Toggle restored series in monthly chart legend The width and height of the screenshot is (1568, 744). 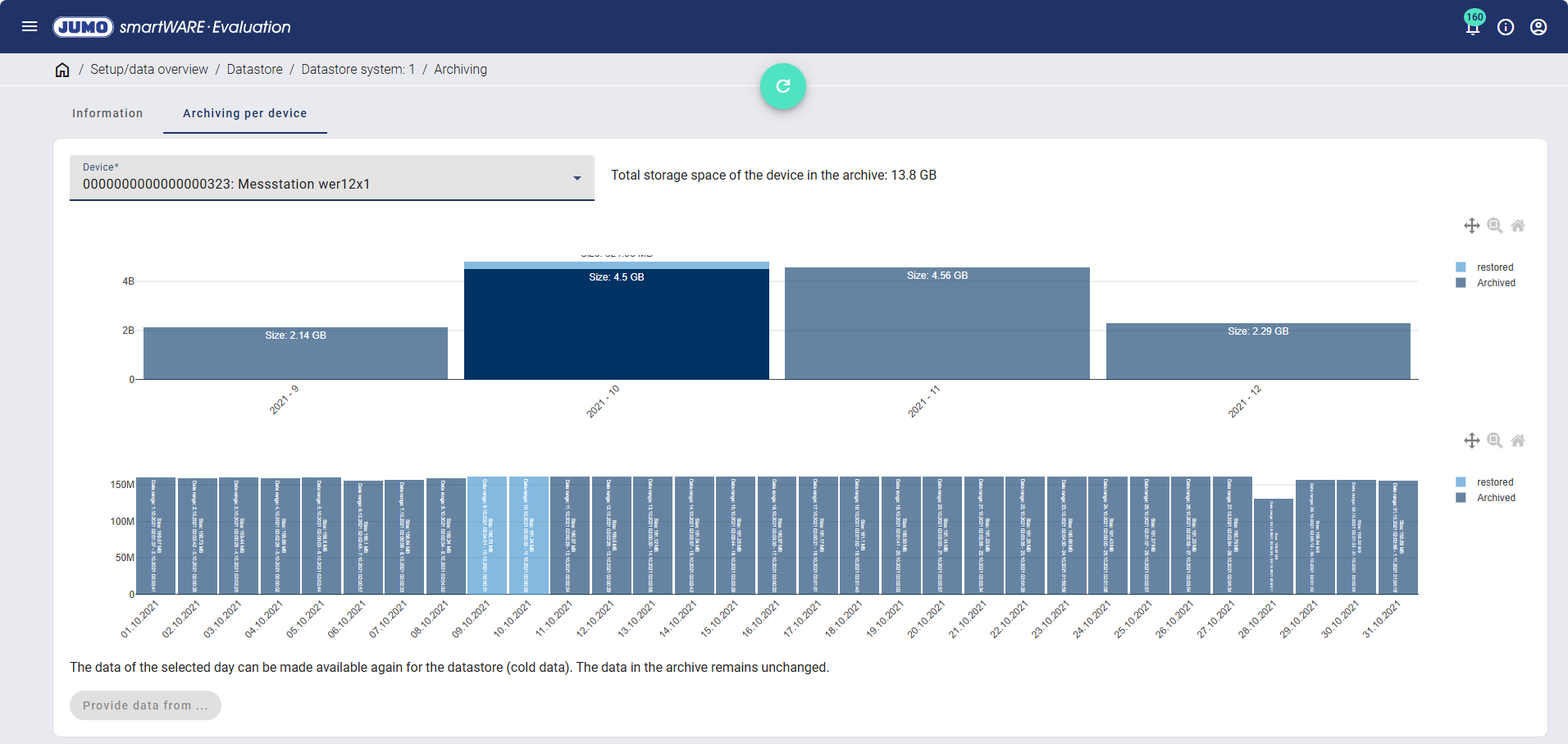click(x=1494, y=267)
